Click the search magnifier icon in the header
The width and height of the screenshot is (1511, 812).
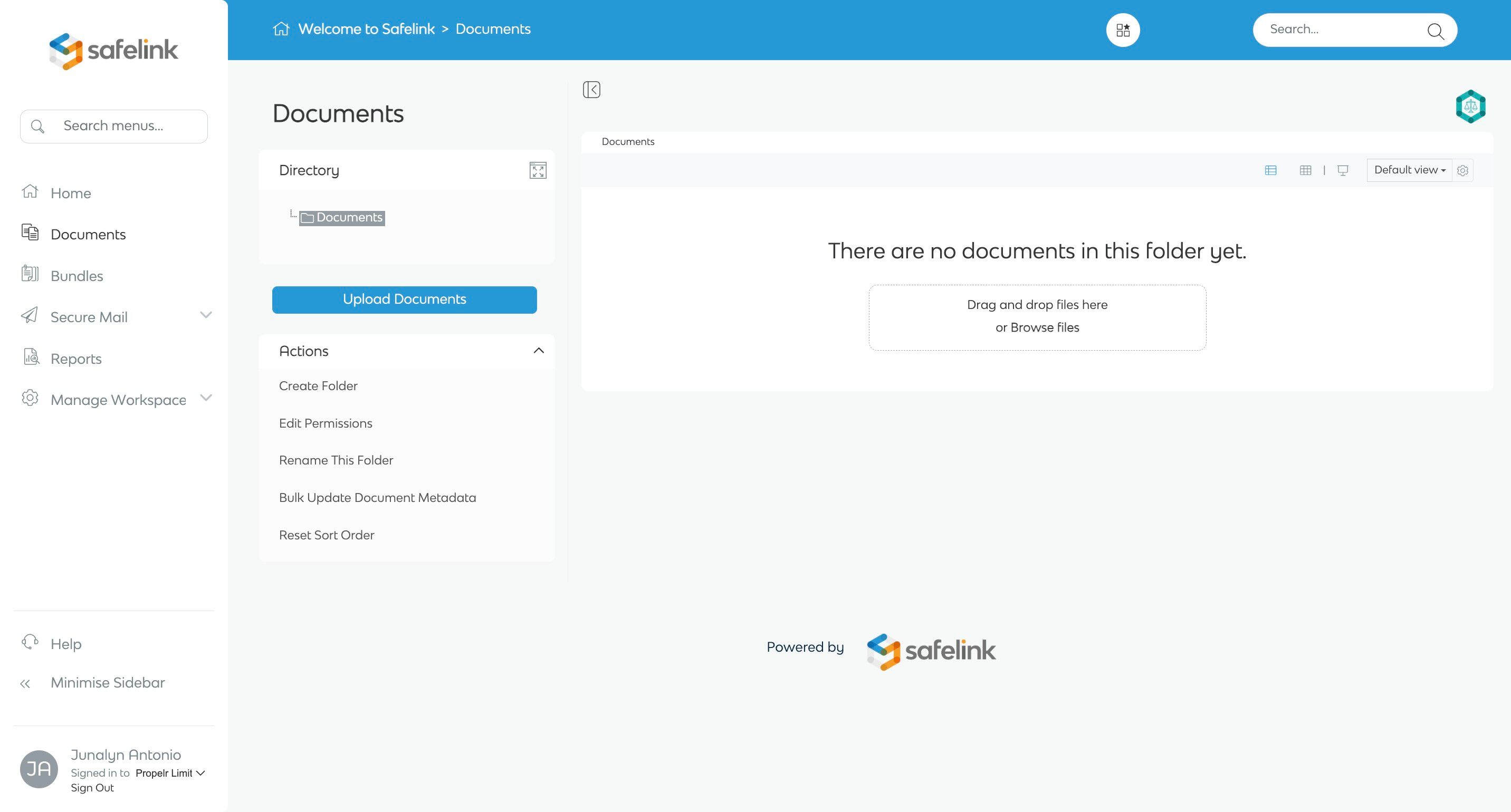pyautogui.click(x=1435, y=31)
